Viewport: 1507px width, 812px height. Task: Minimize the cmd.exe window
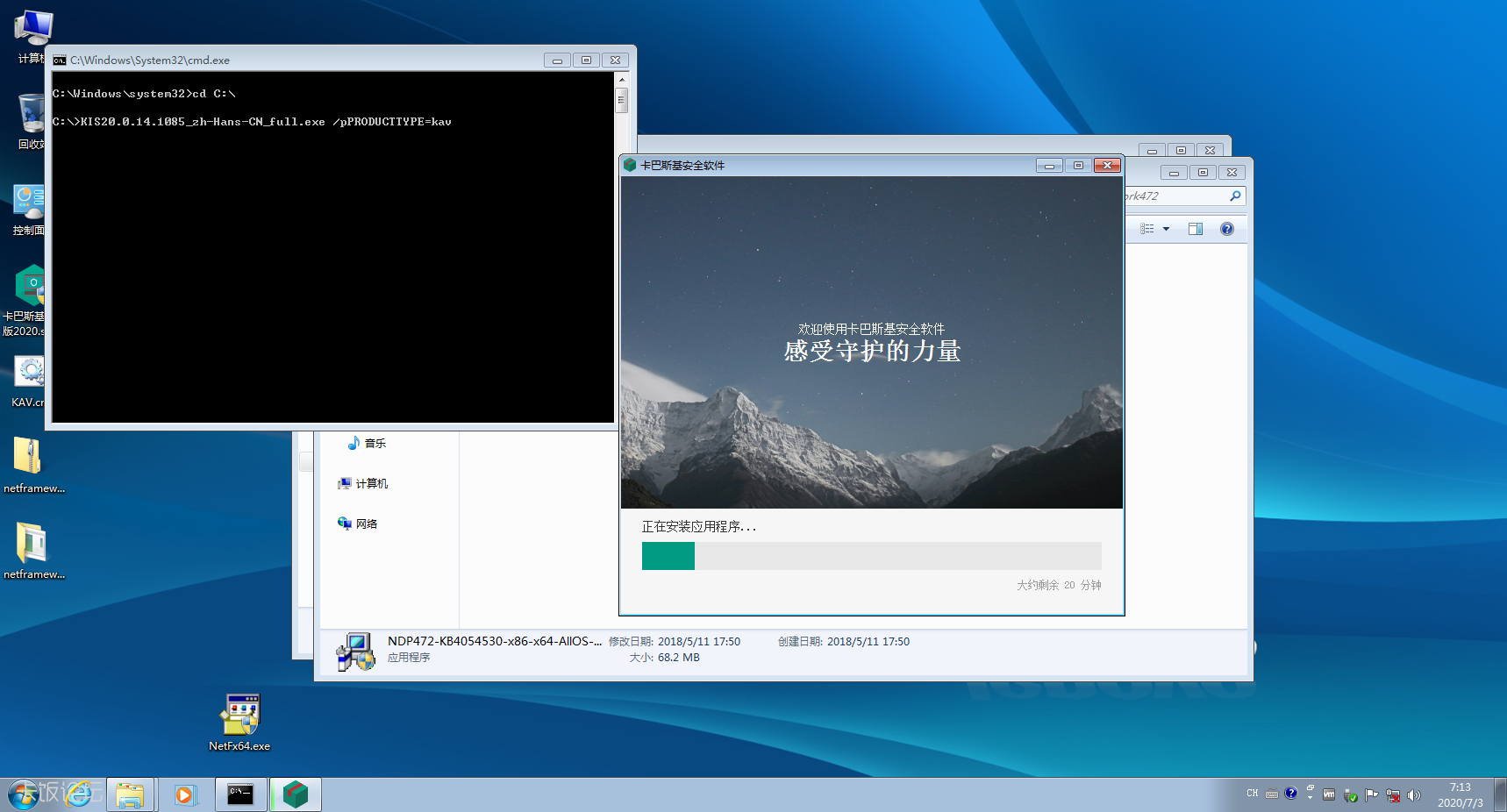[x=557, y=61]
